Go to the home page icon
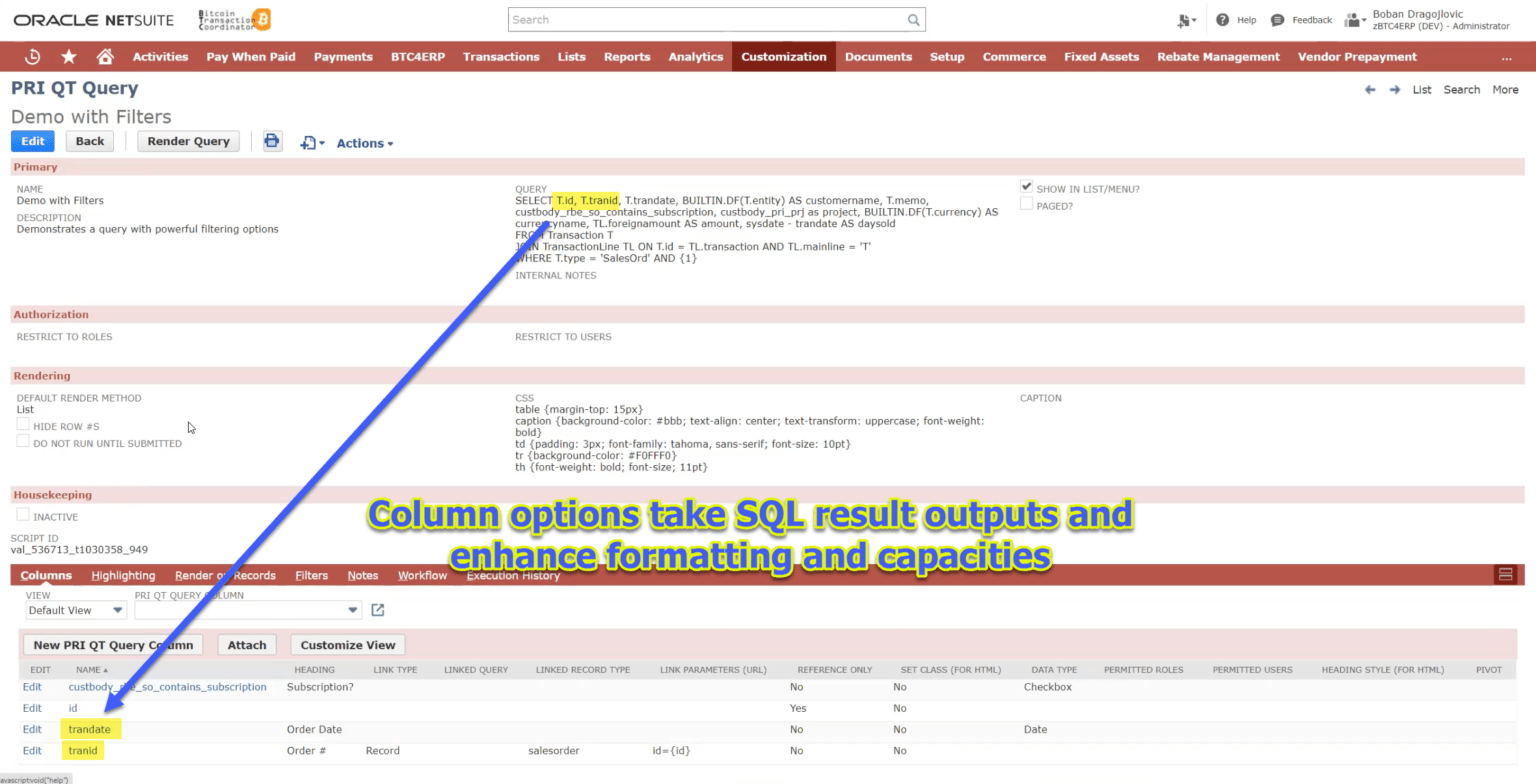 pos(104,57)
